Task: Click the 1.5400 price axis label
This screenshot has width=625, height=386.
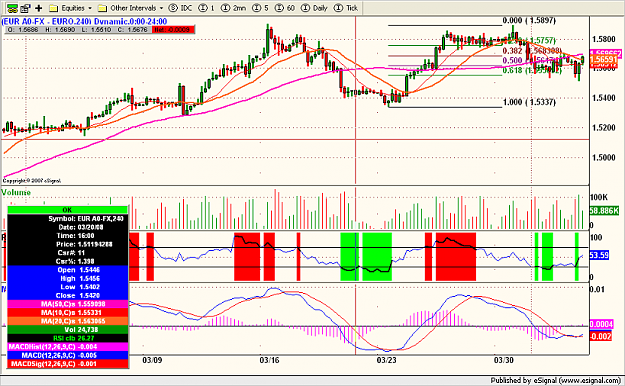Action: tap(603, 98)
